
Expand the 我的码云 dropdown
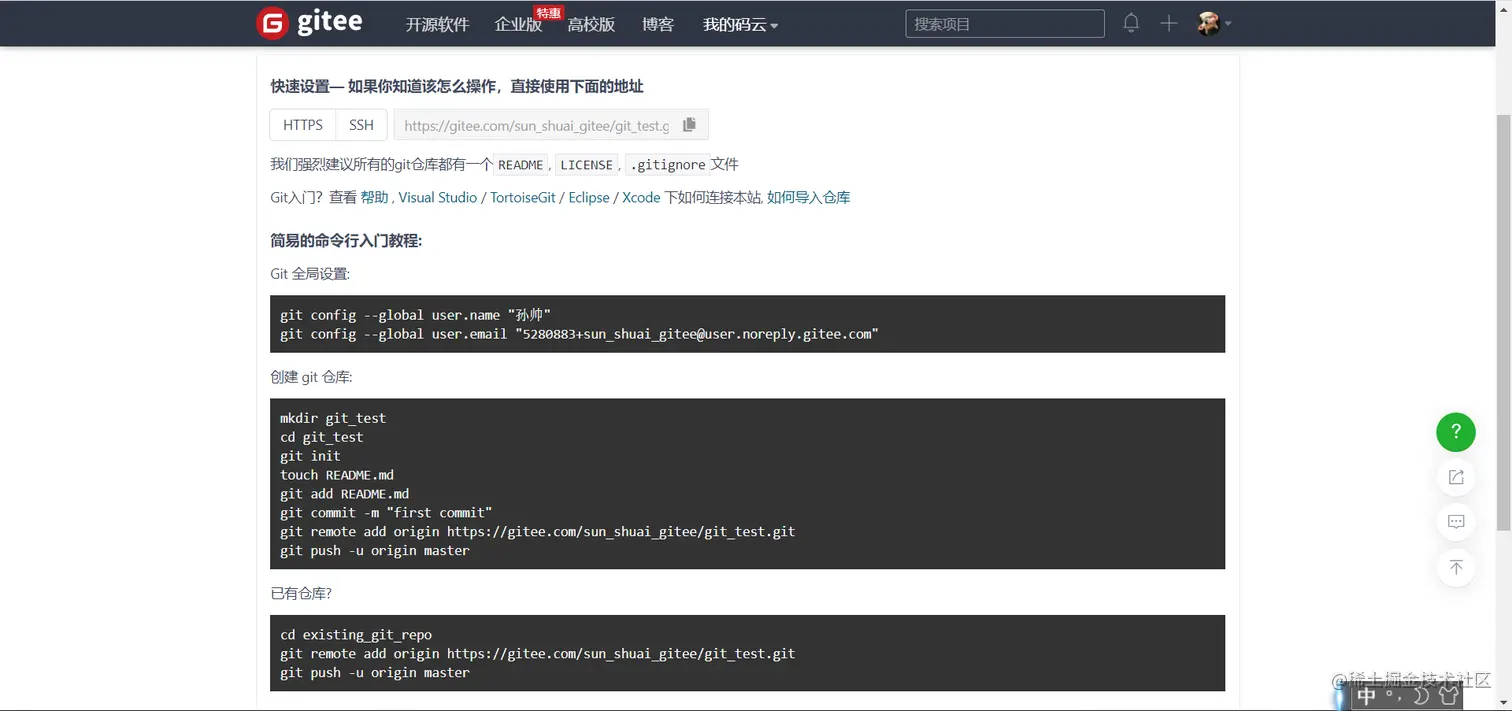740,25
